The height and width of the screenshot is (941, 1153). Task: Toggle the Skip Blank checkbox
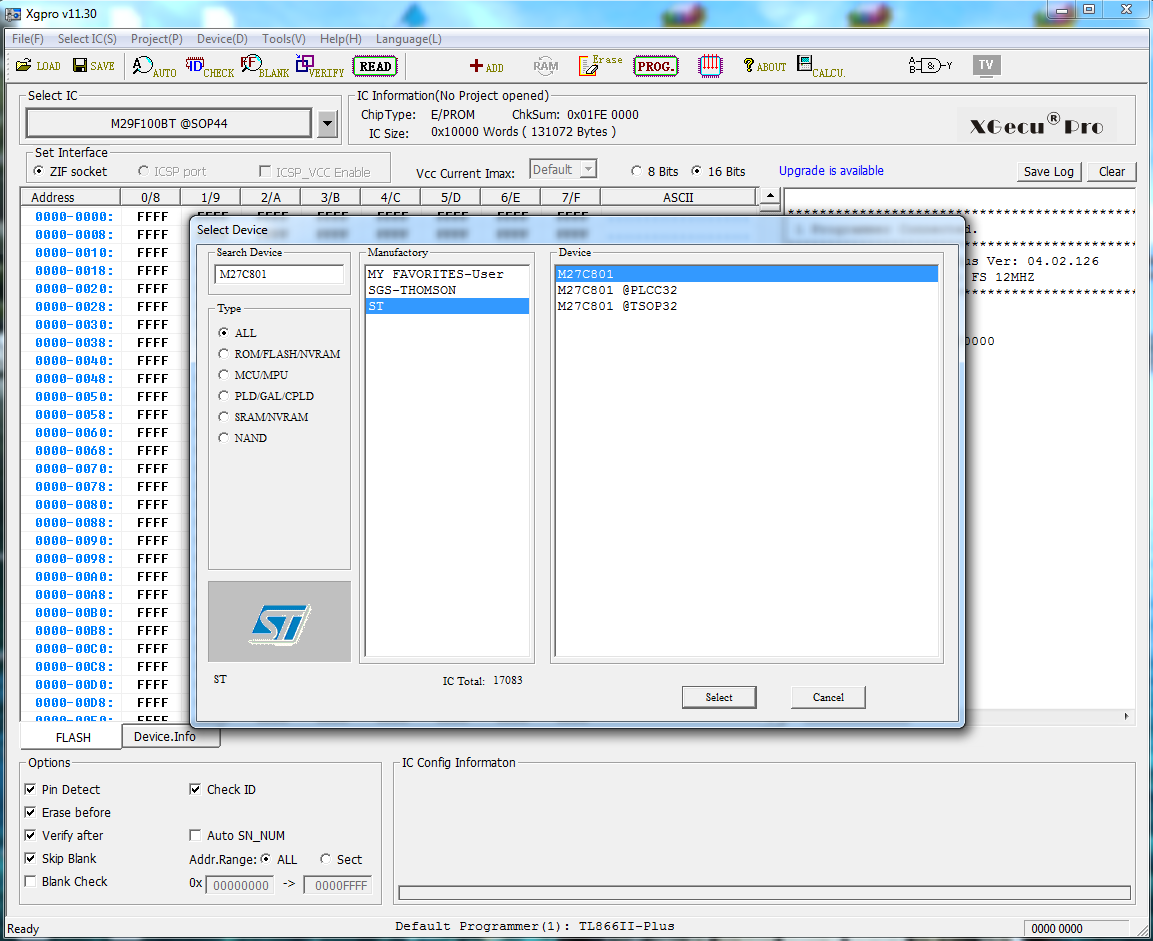point(30,858)
